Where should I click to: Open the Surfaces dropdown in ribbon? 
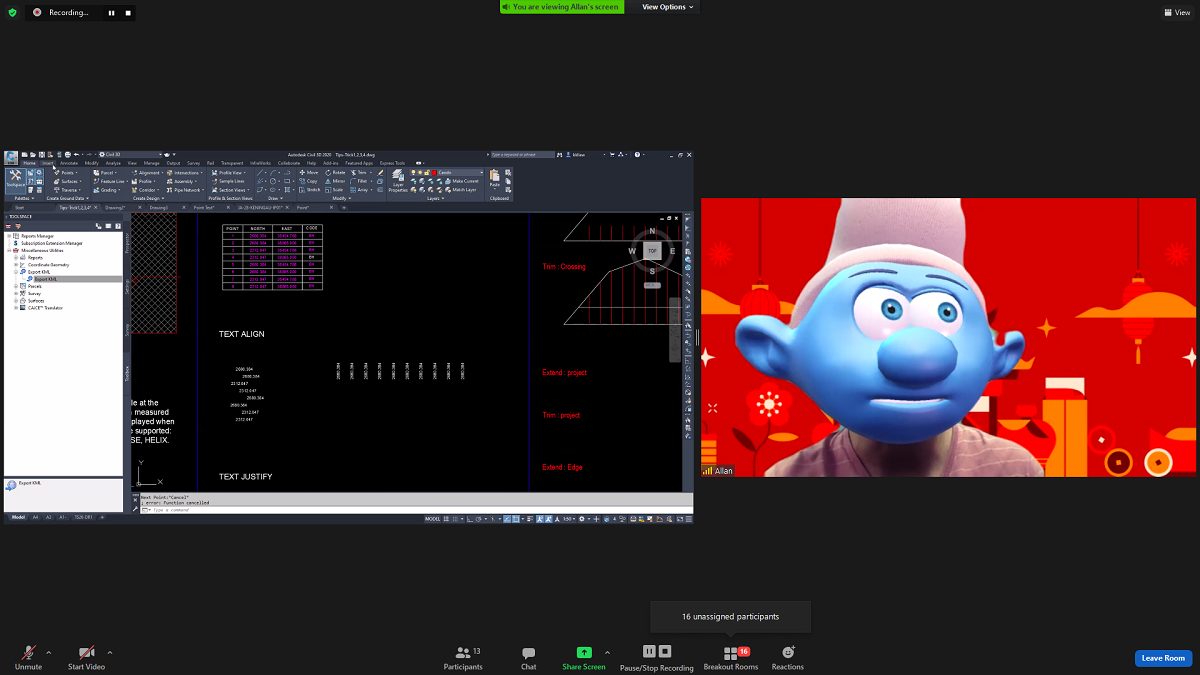[x=68, y=181]
